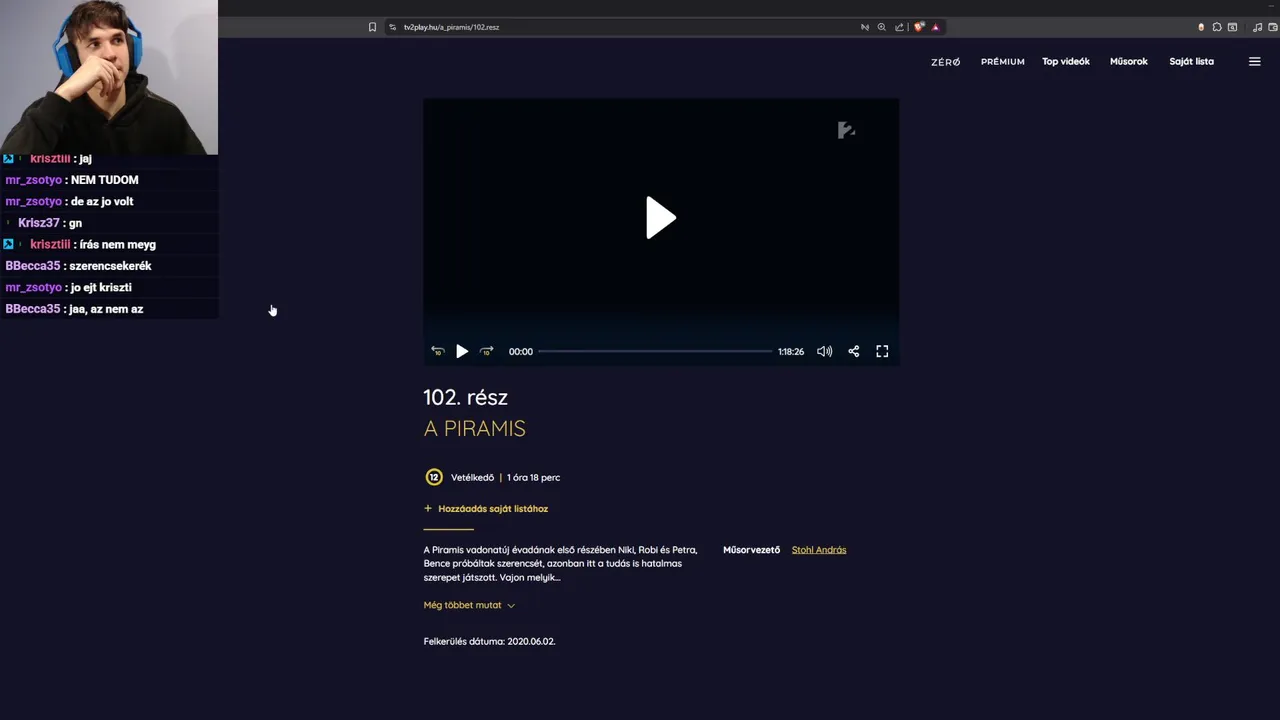This screenshot has width=1280, height=720.
Task: Click the URL tv2play.hu/a_piramis/102.resz
Action: 451,27
